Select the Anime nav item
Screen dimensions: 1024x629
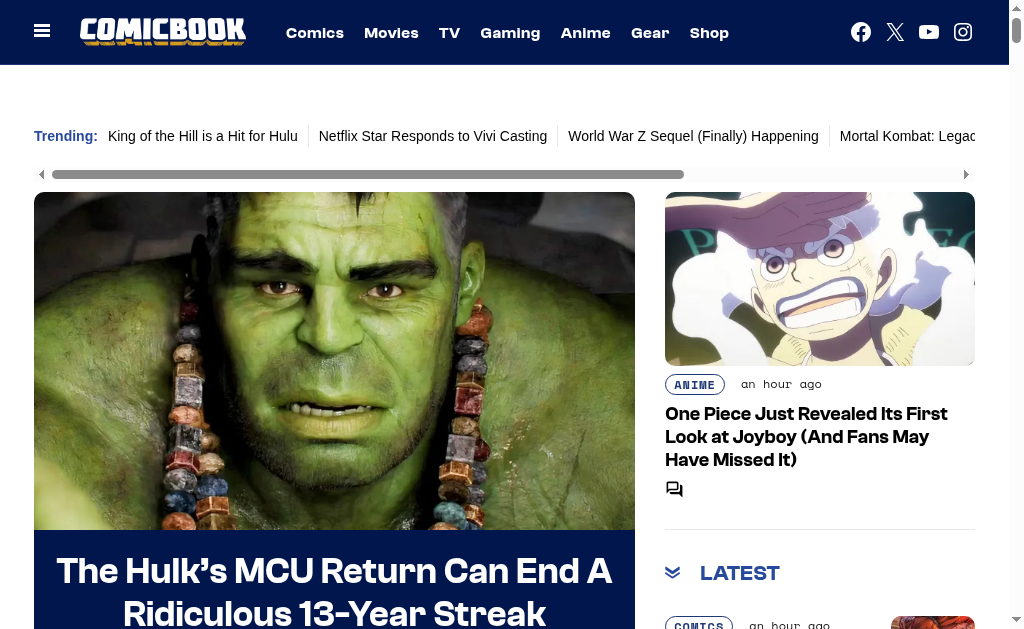point(585,33)
